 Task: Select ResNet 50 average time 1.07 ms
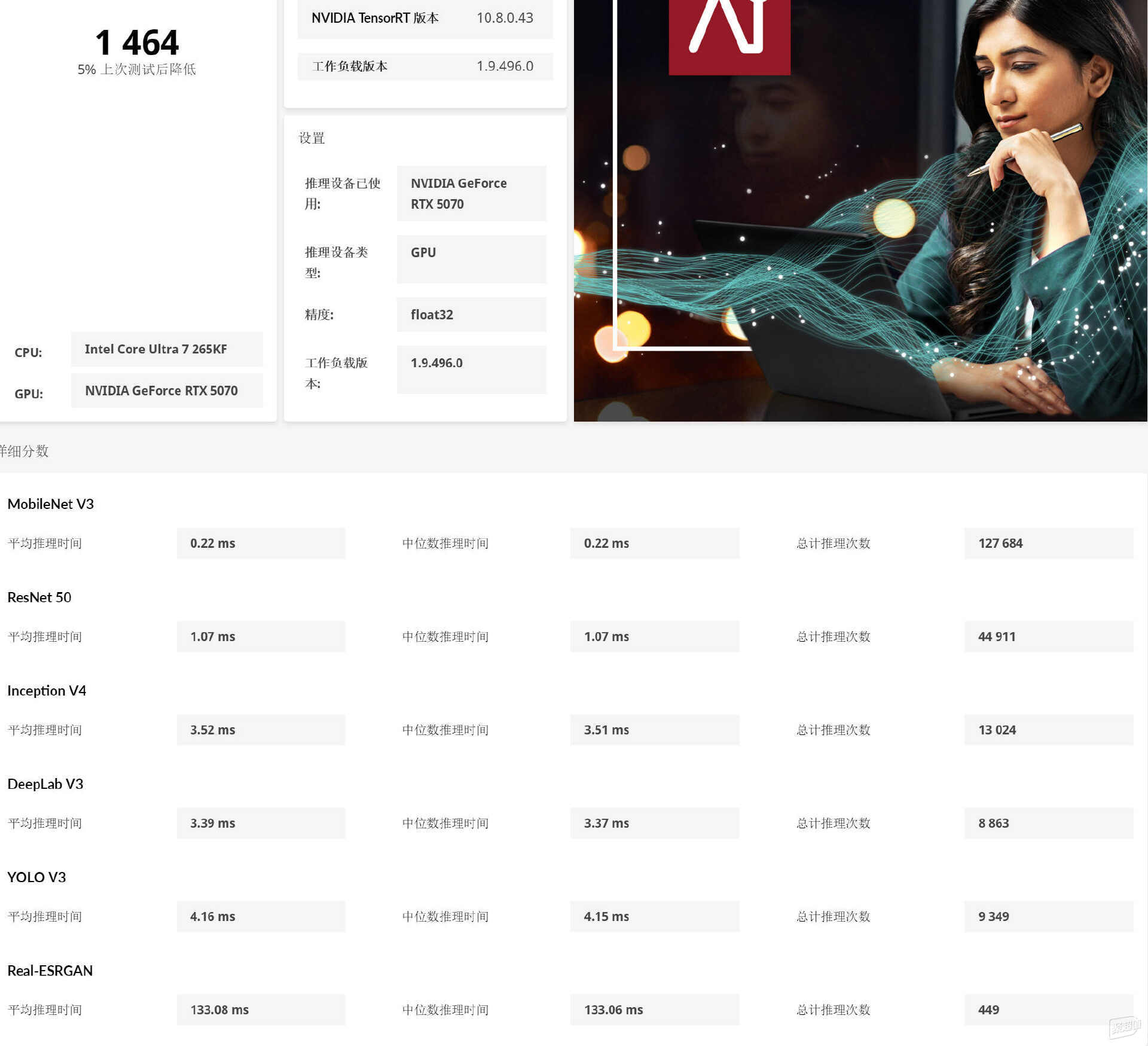[x=261, y=637]
